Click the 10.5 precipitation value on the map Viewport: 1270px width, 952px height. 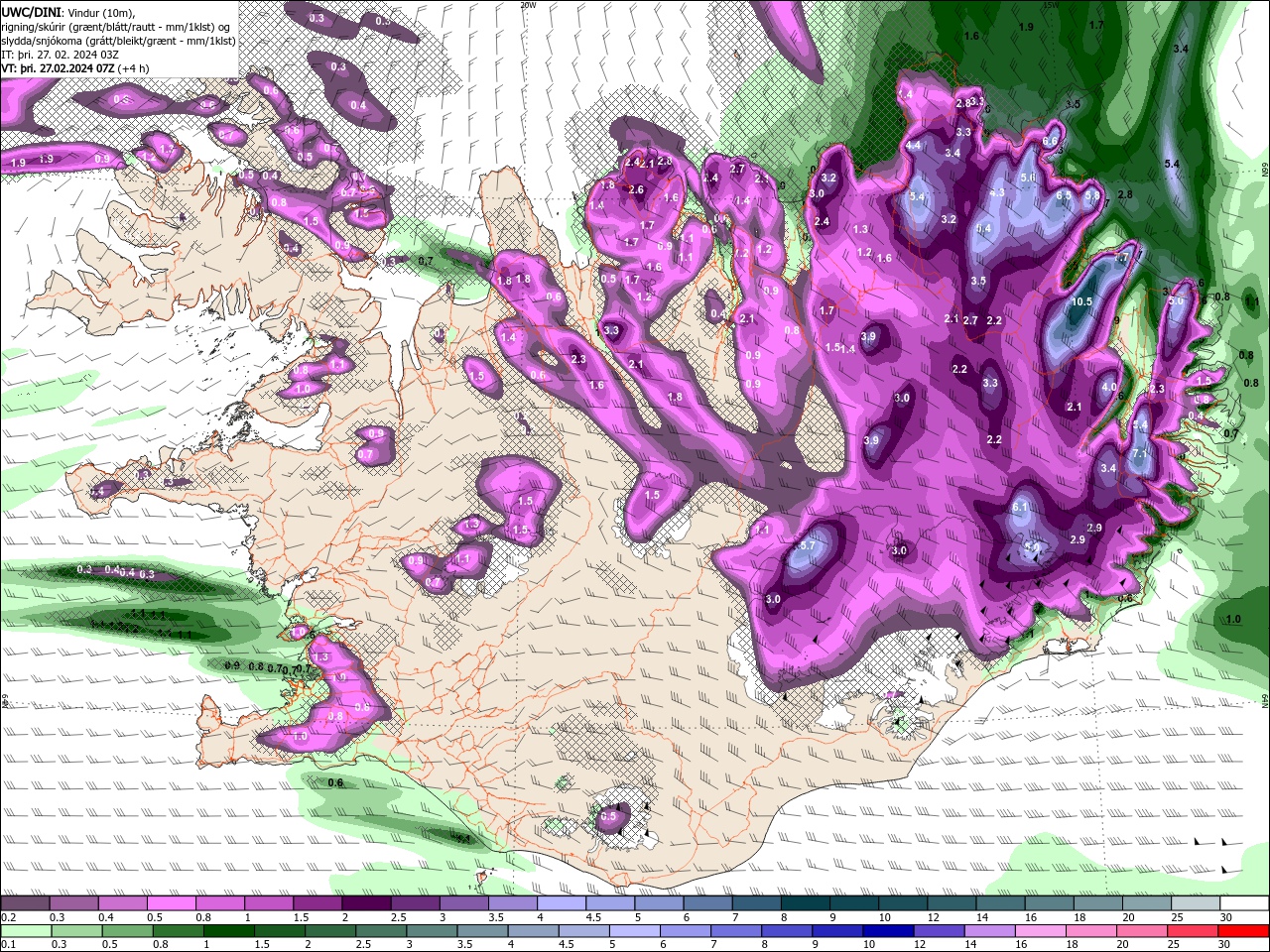tap(1081, 301)
